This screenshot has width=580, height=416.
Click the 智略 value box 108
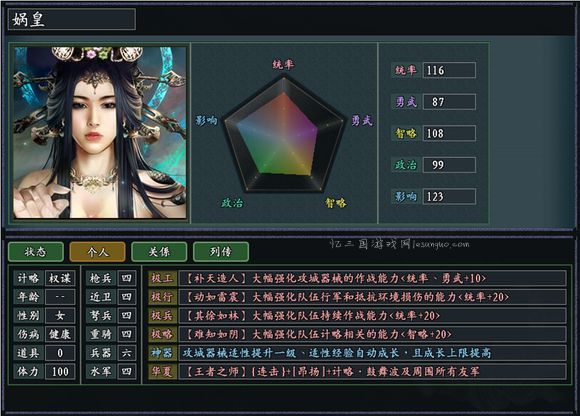click(x=449, y=133)
